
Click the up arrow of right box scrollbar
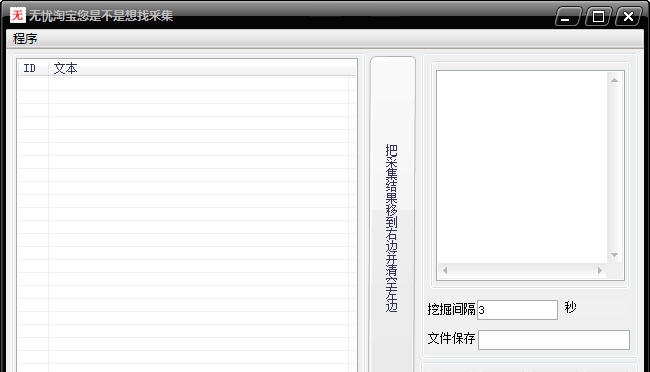pyautogui.click(x=614, y=80)
